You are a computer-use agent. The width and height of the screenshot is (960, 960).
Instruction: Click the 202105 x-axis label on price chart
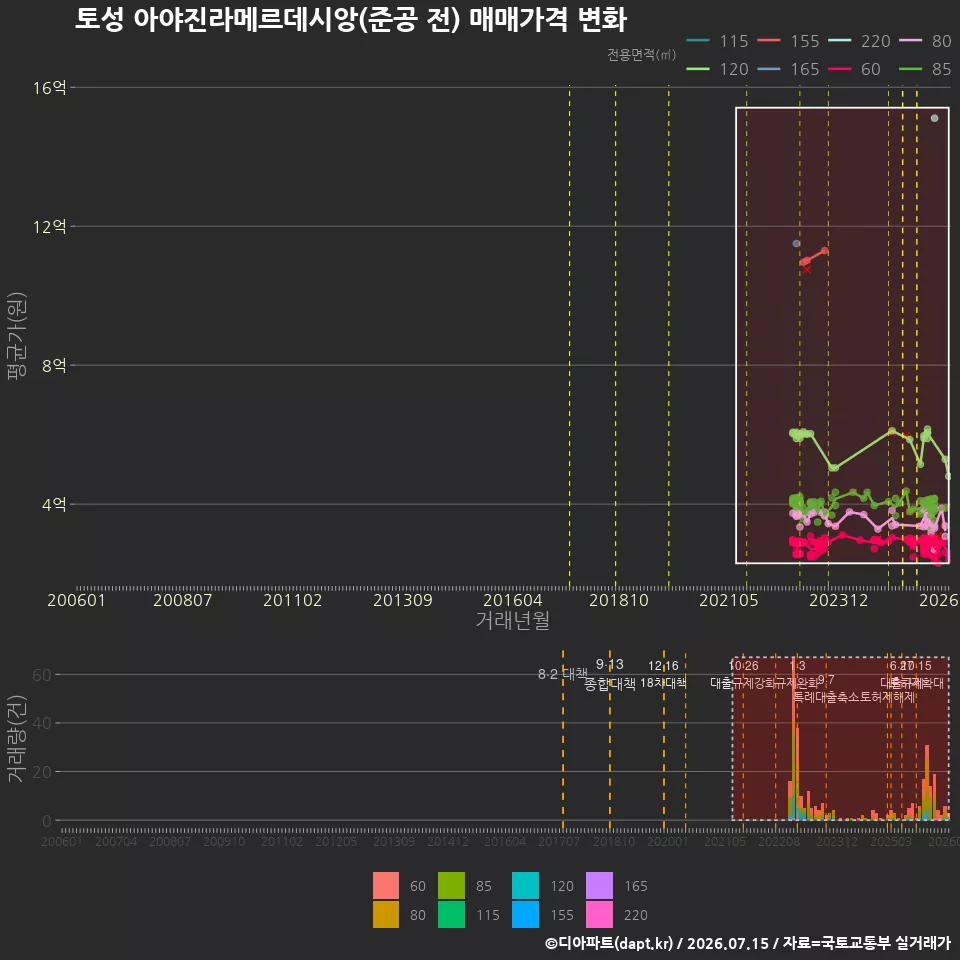pyautogui.click(x=729, y=600)
